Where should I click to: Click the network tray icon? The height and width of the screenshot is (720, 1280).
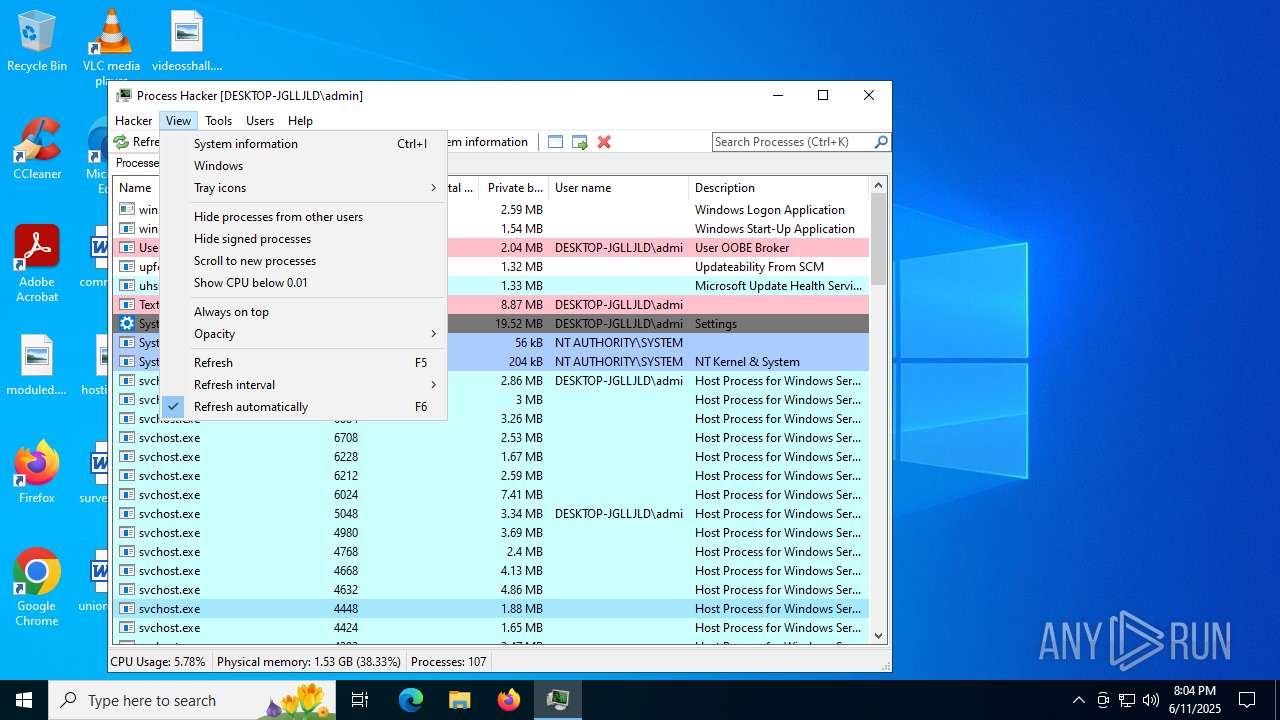click(x=1127, y=700)
